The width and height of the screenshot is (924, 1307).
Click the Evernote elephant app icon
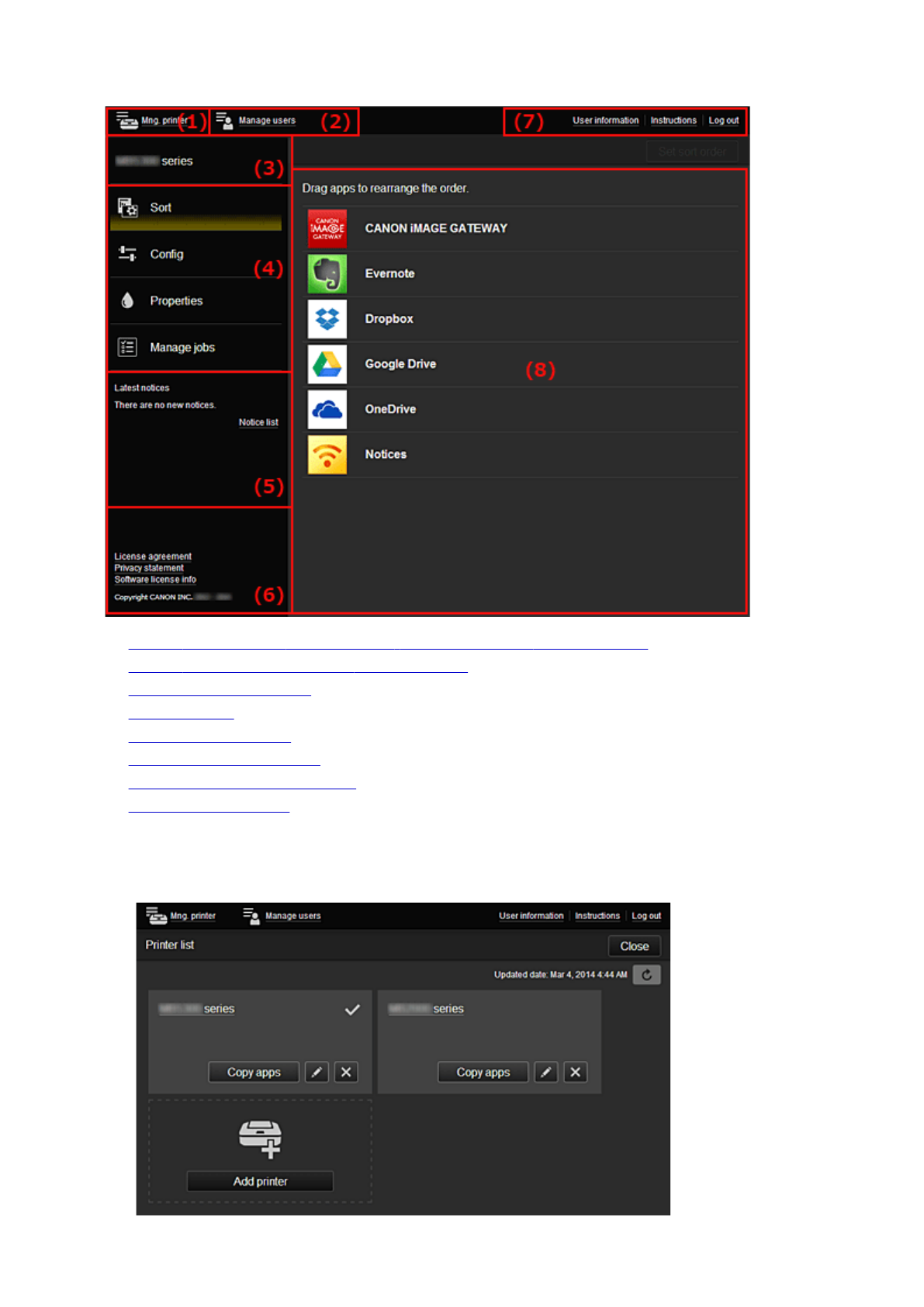(x=327, y=274)
